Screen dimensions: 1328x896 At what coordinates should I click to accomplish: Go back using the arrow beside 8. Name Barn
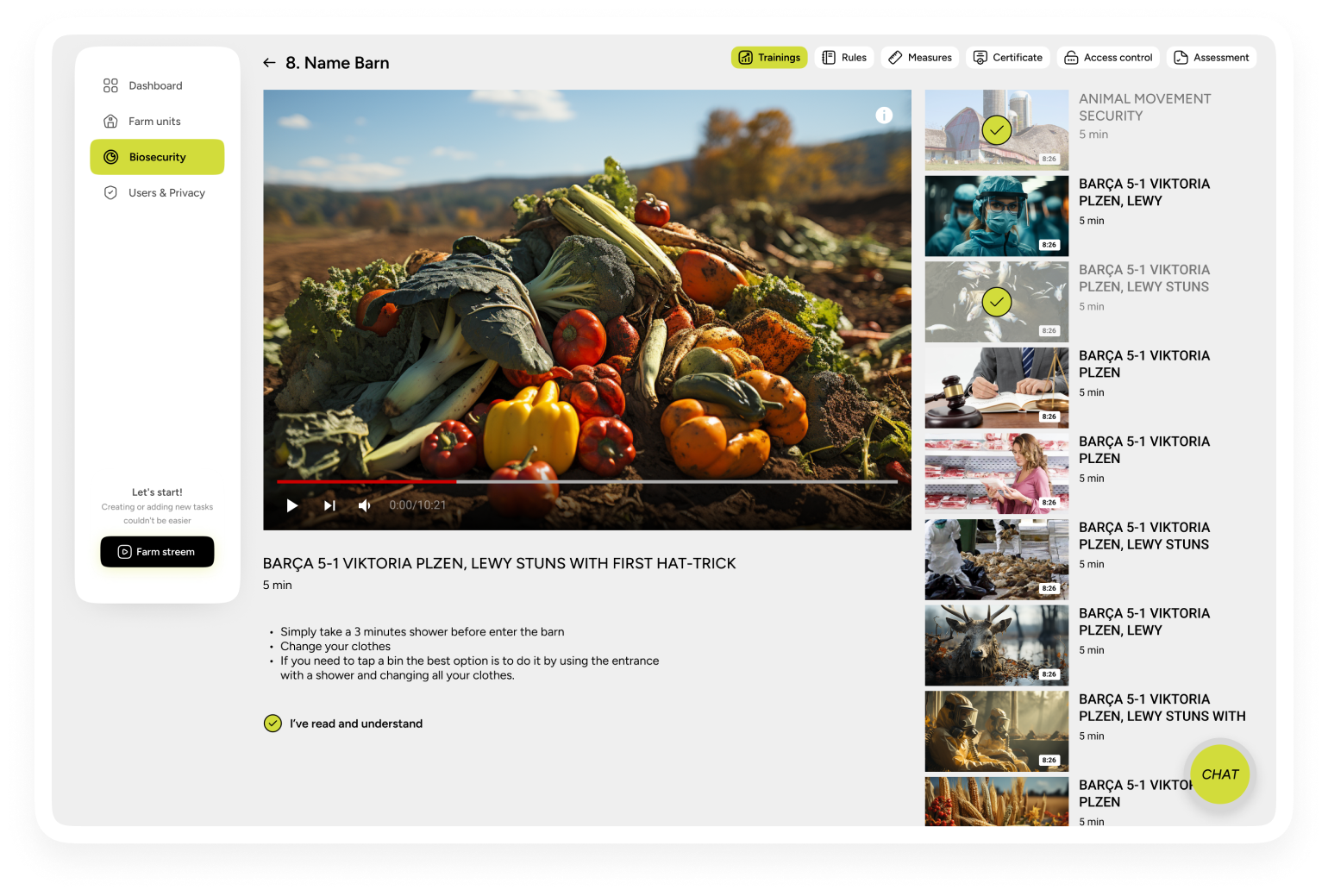[269, 63]
